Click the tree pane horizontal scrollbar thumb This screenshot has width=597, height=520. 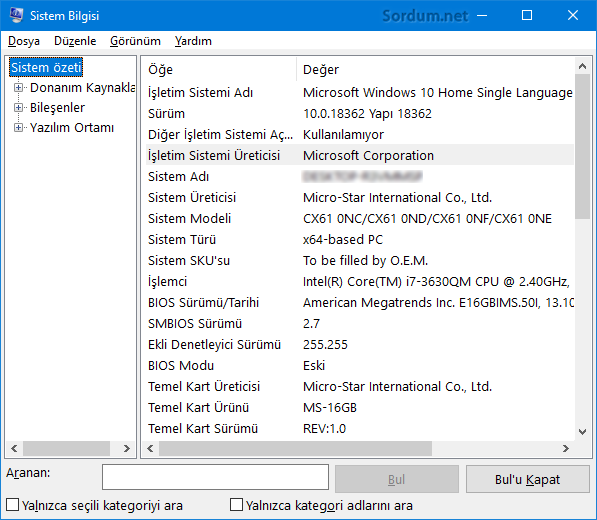(x=66, y=448)
